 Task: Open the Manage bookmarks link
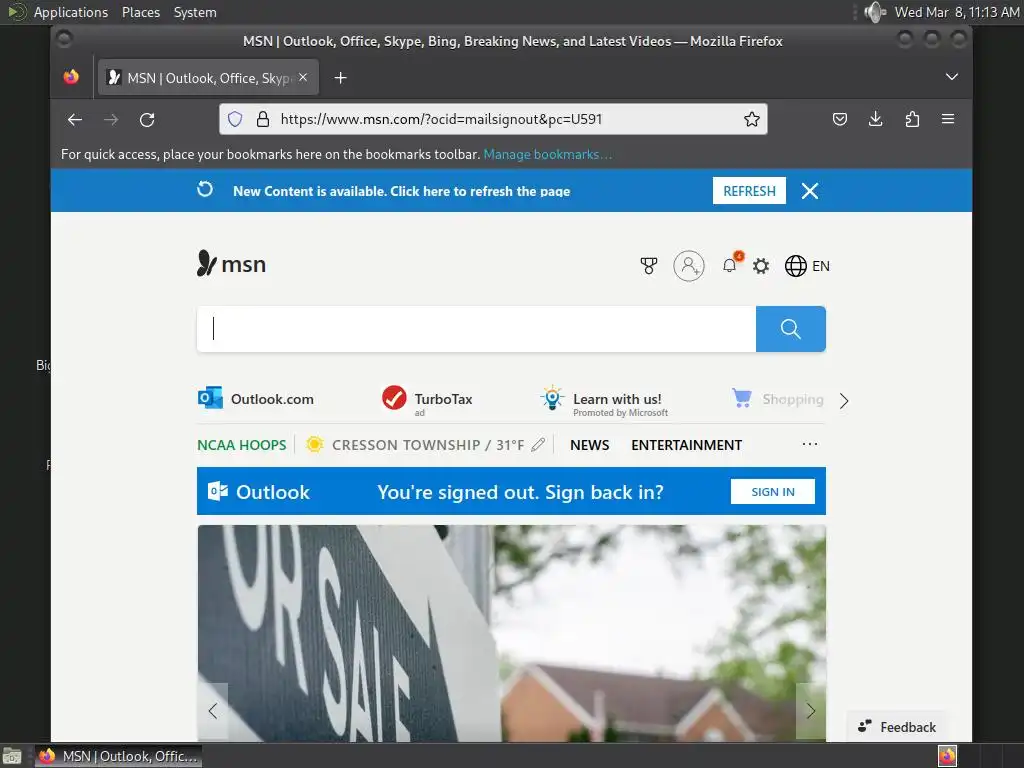[x=547, y=154]
